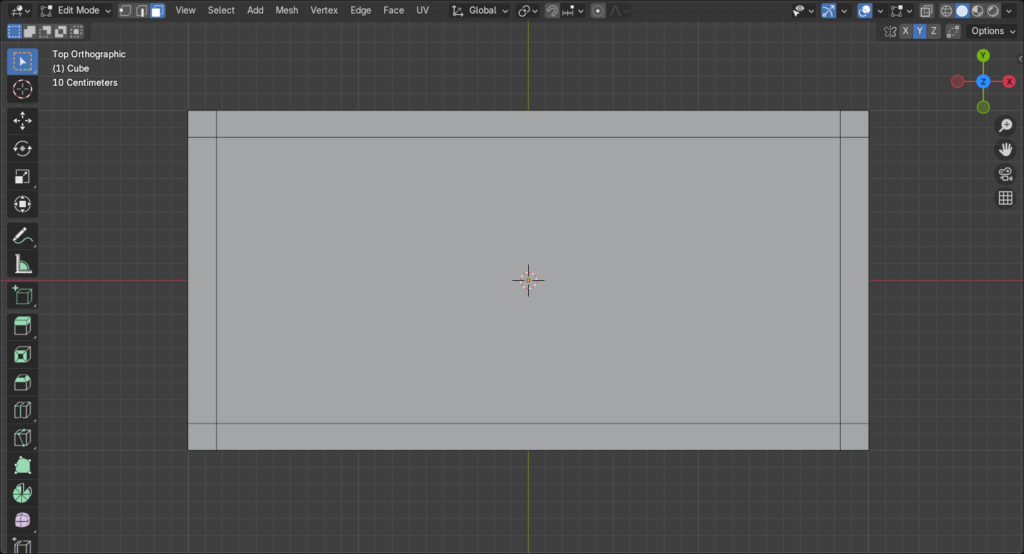
Task: Select the Scale tool
Action: coord(22,177)
